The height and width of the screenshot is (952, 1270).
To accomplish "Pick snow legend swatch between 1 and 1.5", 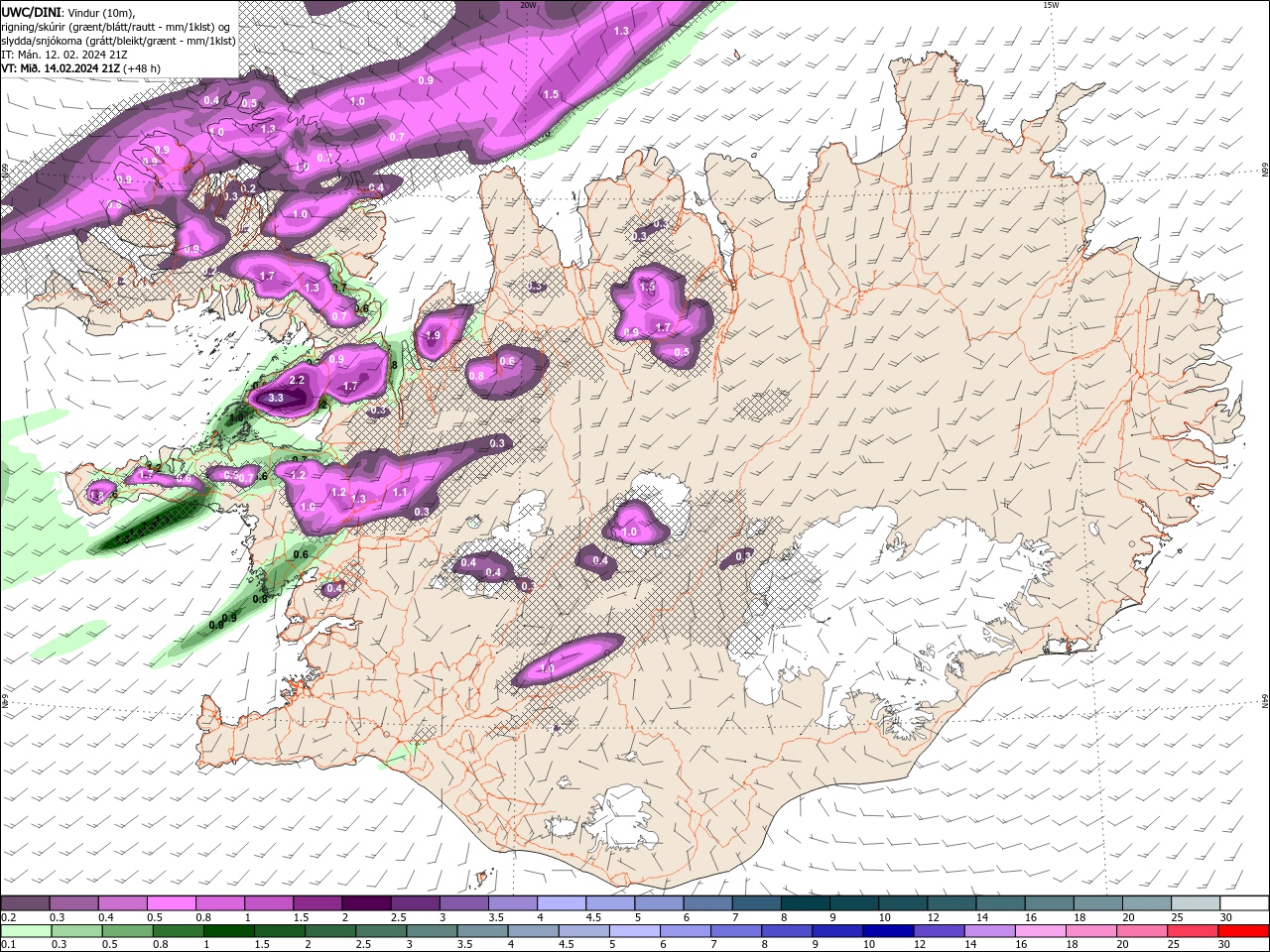I will (x=268, y=903).
